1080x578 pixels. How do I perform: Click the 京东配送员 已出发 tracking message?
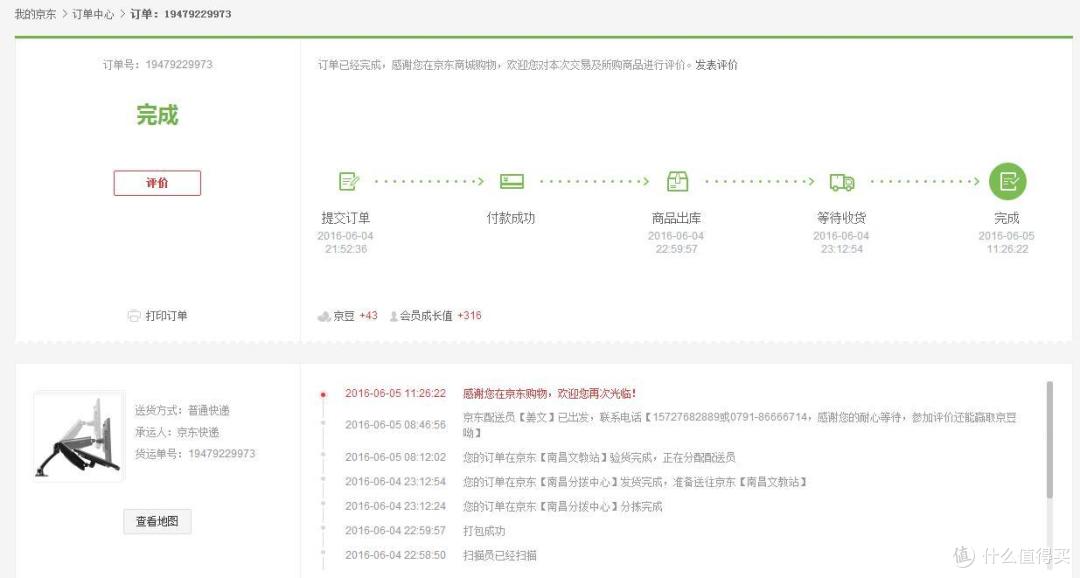coord(740,424)
